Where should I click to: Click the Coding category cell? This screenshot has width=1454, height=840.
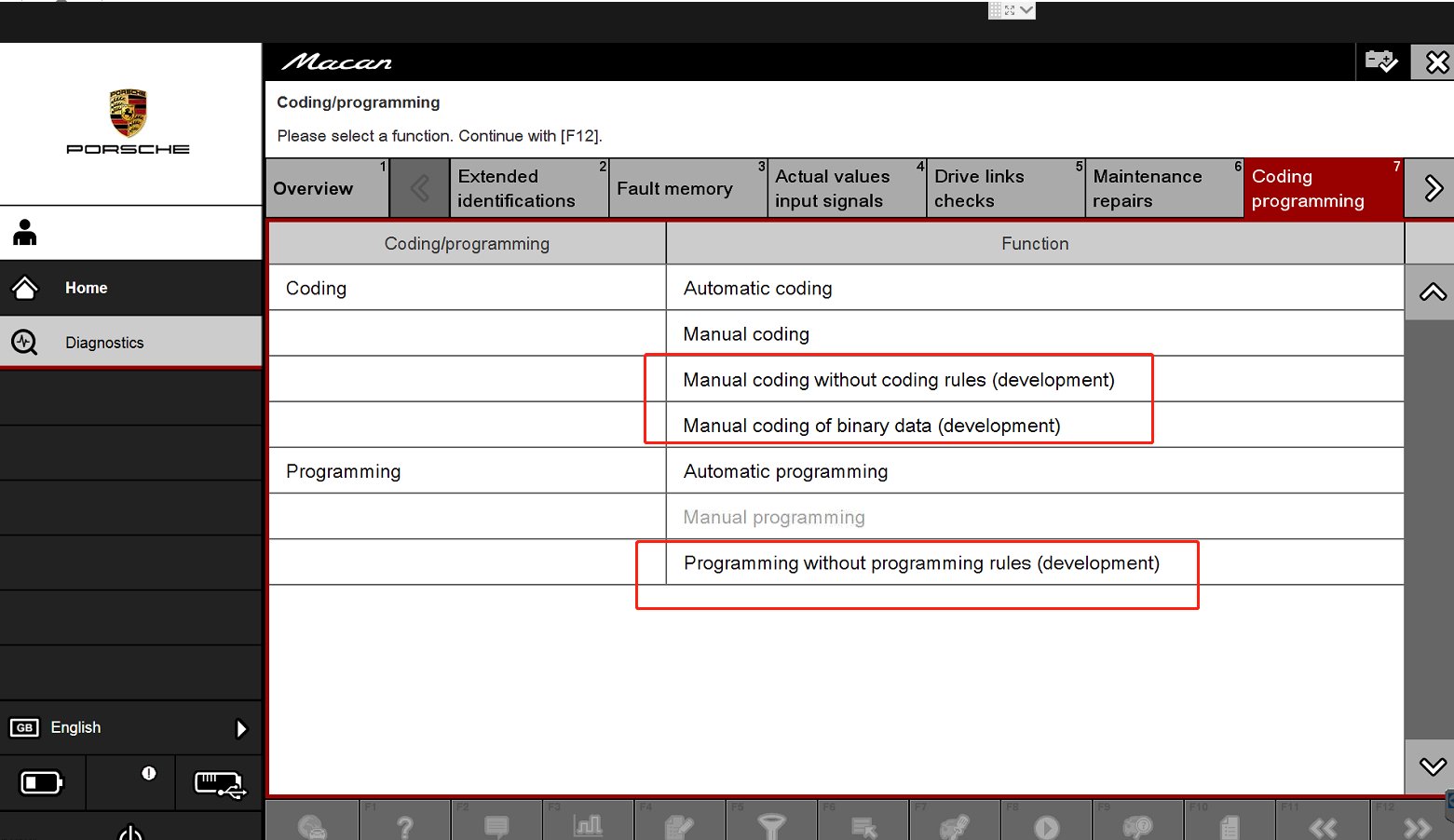click(x=467, y=288)
